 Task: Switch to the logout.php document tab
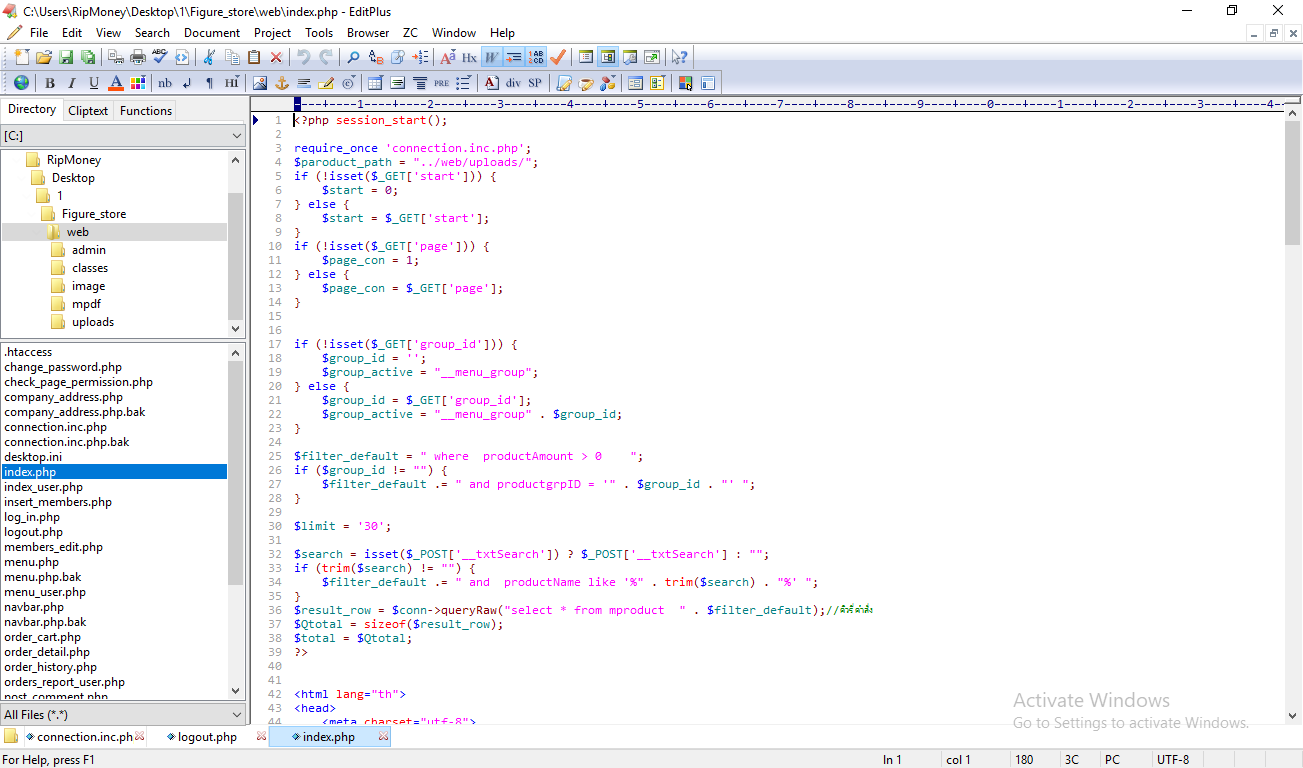(207, 737)
